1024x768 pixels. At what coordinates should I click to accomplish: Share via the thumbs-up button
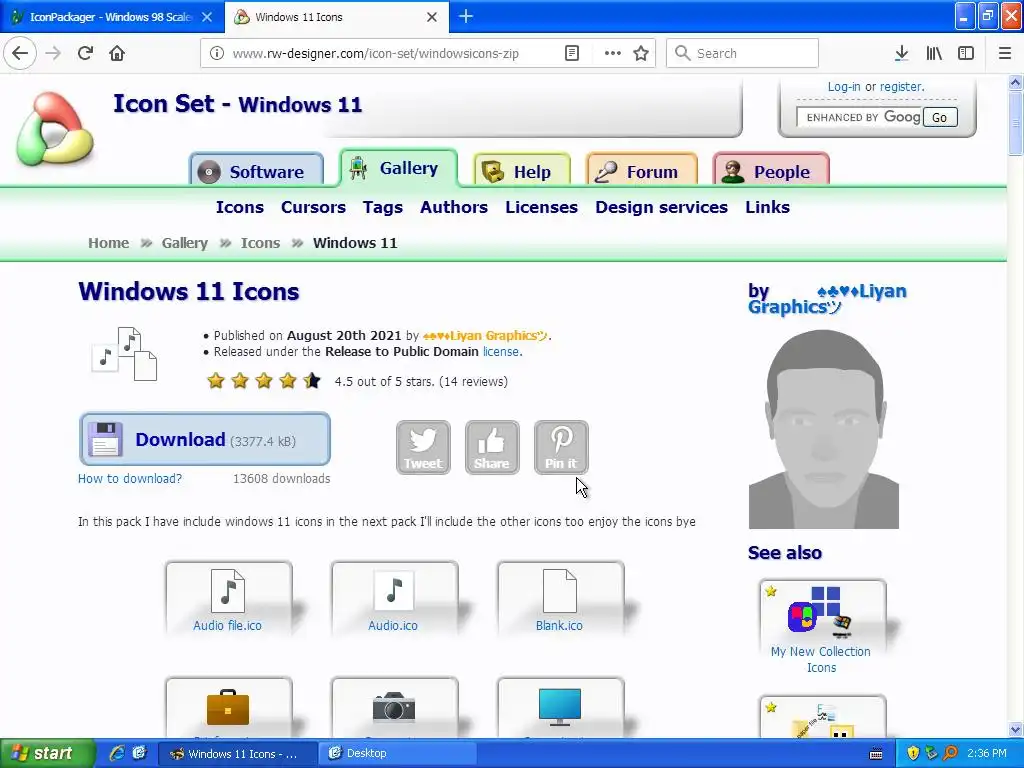click(x=492, y=447)
